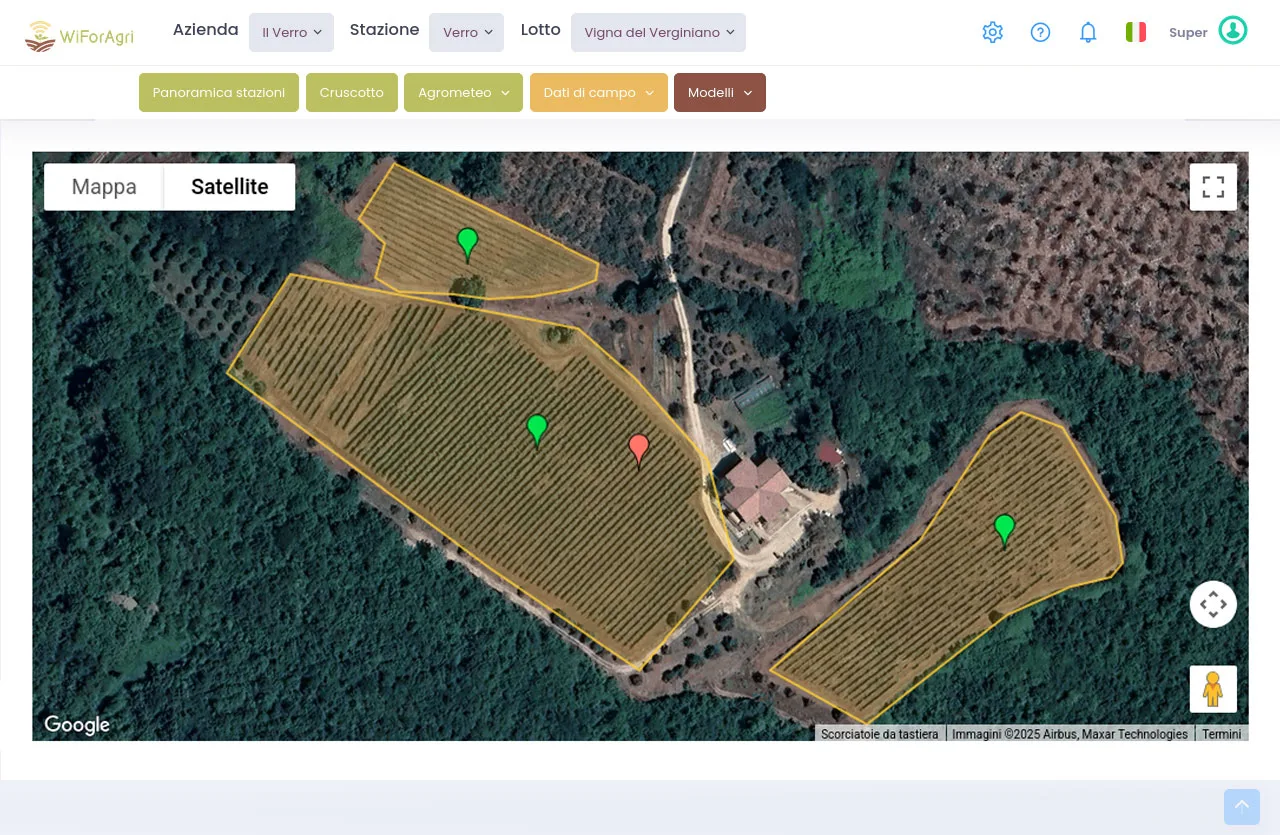Expand the Modelli menu

[x=719, y=92]
